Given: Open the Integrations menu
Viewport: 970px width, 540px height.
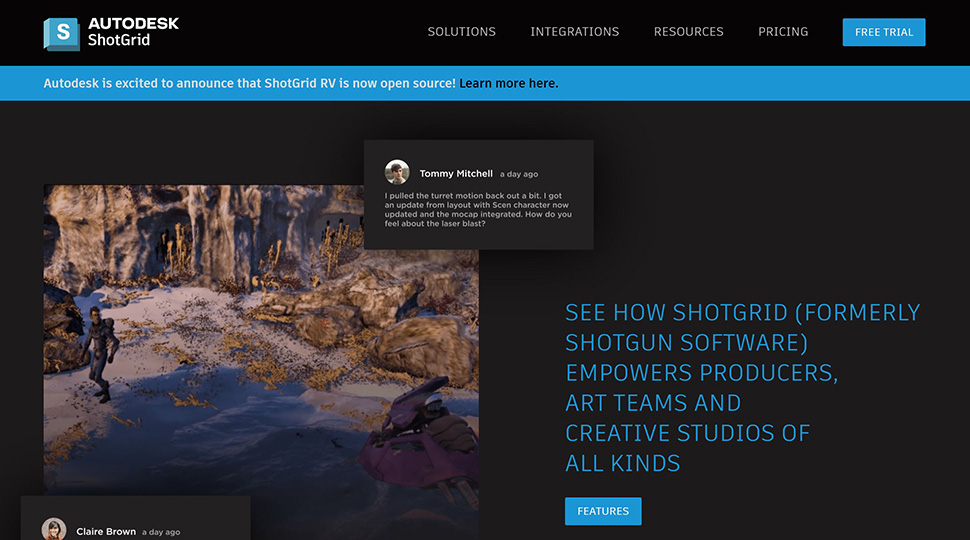Looking at the screenshot, I should click(575, 32).
